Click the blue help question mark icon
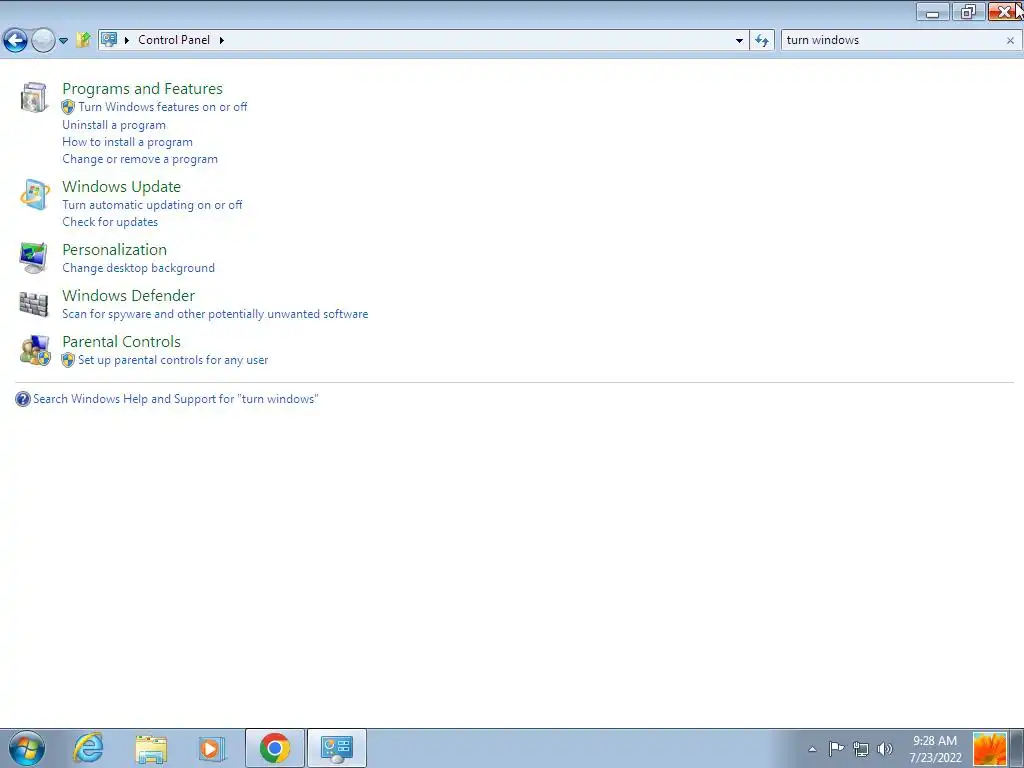The height and width of the screenshot is (768, 1024). 23,399
